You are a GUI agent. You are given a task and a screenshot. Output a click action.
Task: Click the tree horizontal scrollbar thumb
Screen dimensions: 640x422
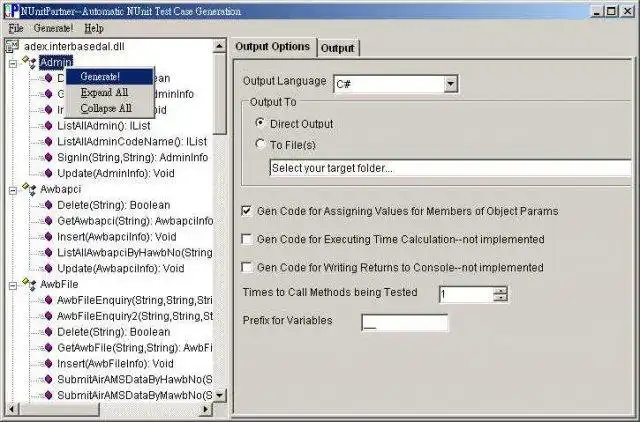[x=59, y=409]
